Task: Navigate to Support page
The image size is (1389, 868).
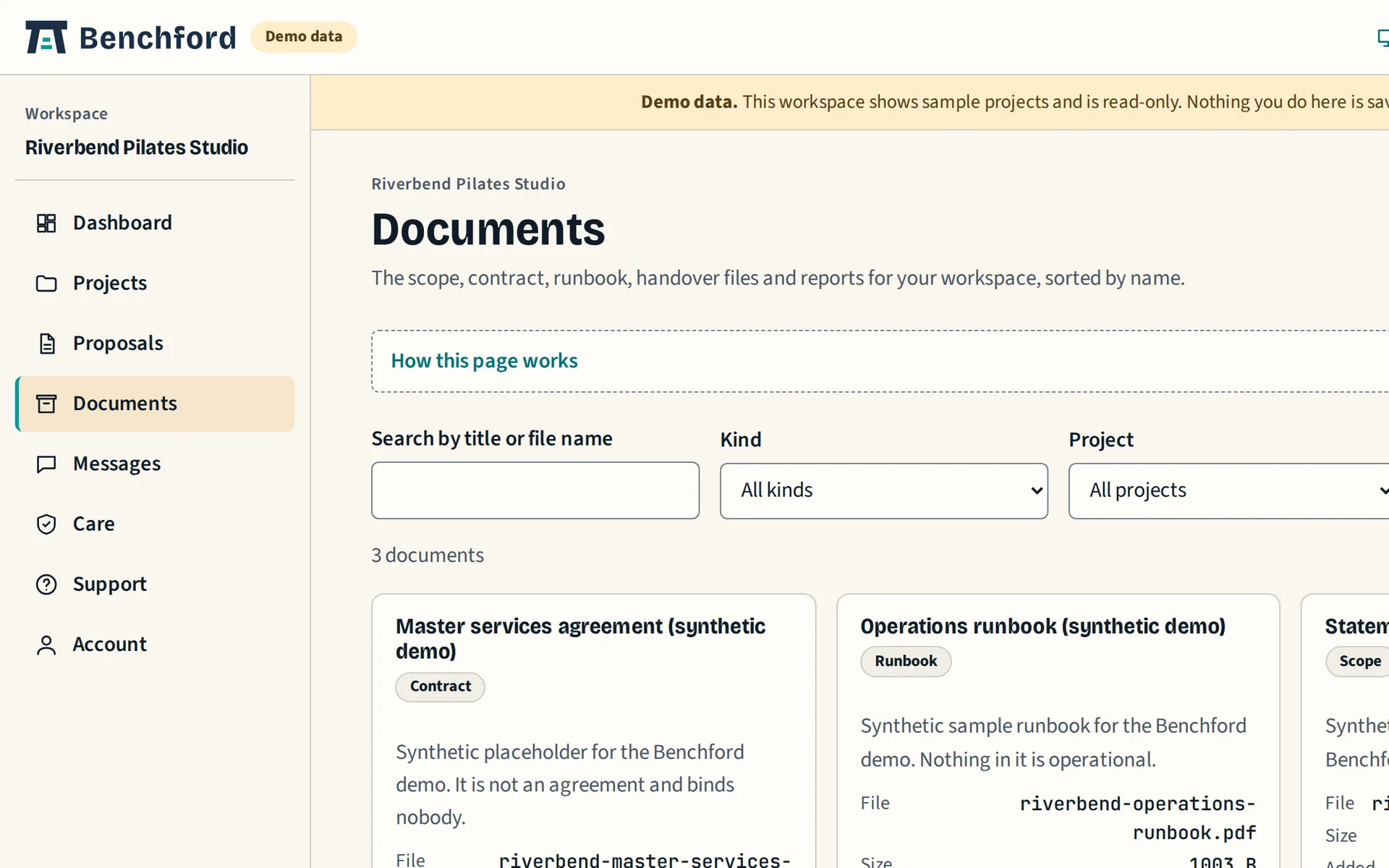Action: pyautogui.click(x=155, y=584)
